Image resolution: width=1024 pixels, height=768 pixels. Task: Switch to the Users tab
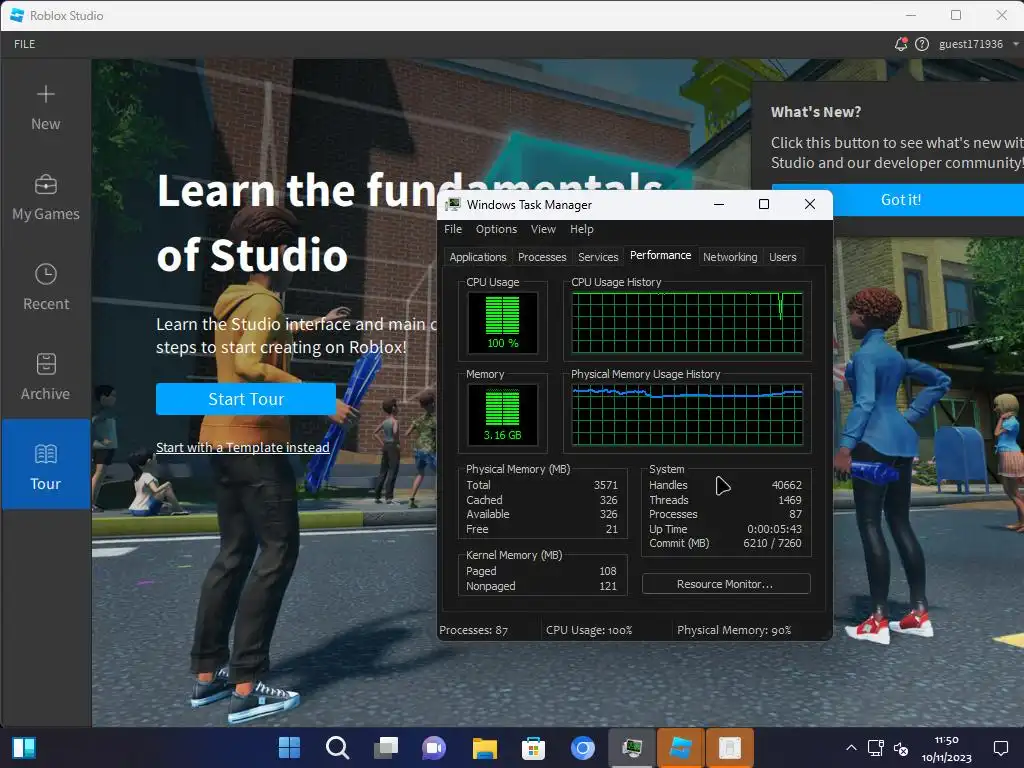(x=782, y=257)
